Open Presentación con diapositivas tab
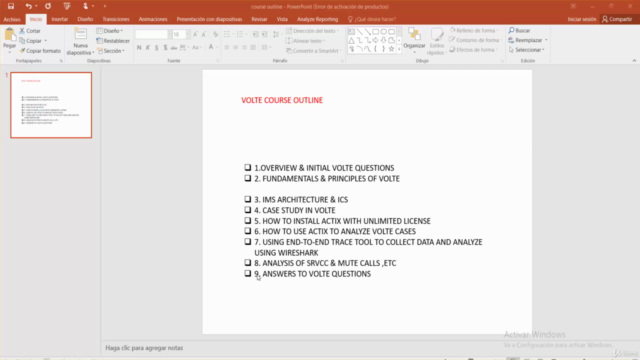 coord(209,19)
